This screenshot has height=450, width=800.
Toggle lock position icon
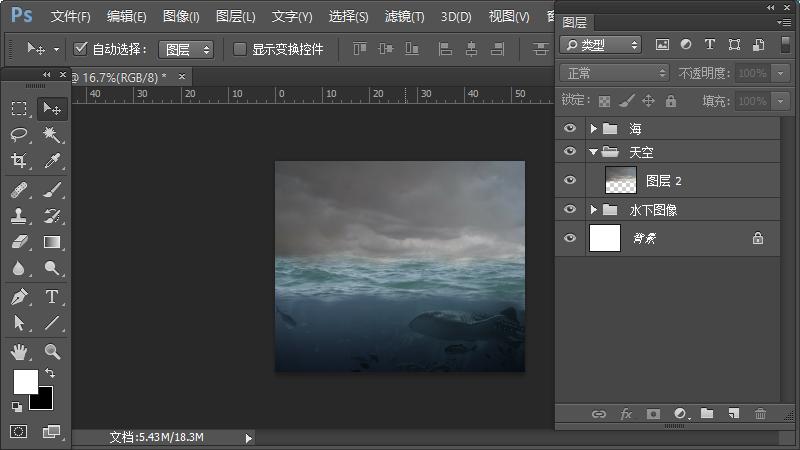point(648,101)
